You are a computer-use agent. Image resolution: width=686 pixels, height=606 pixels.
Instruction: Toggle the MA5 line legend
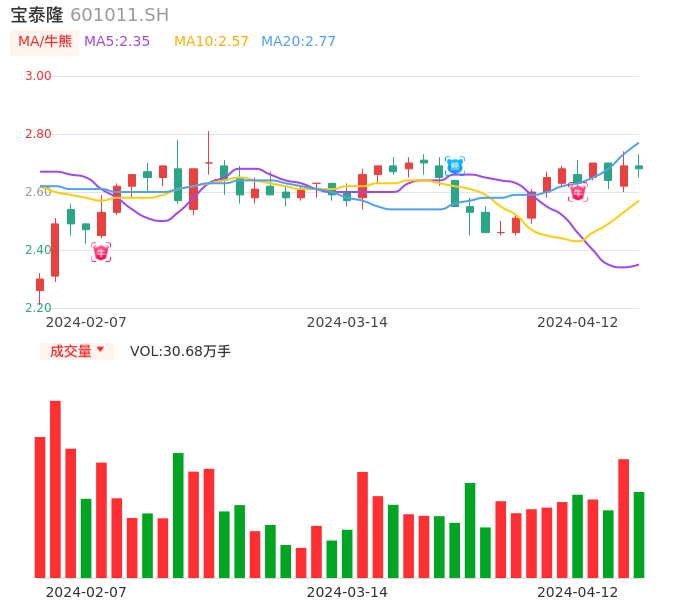pos(117,42)
